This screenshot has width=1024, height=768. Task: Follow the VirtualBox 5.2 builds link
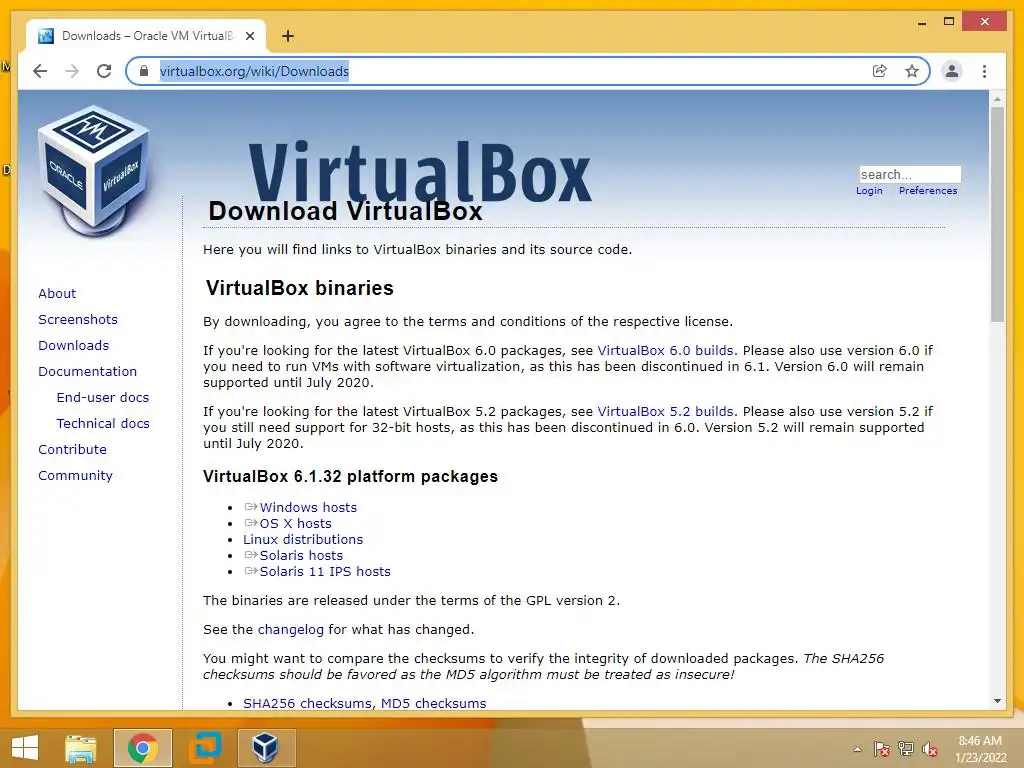pos(665,412)
